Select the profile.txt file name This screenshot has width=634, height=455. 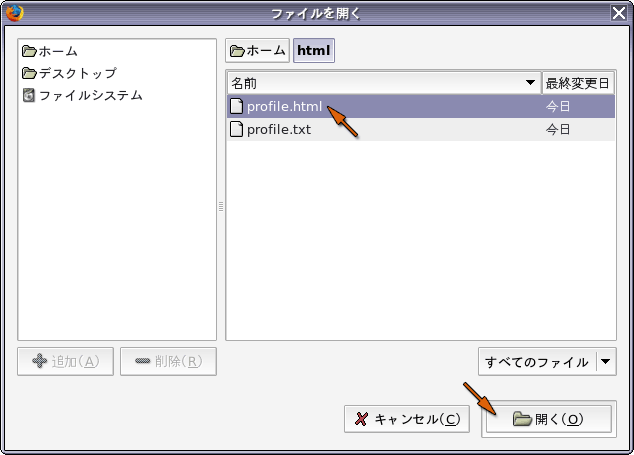(x=279, y=129)
